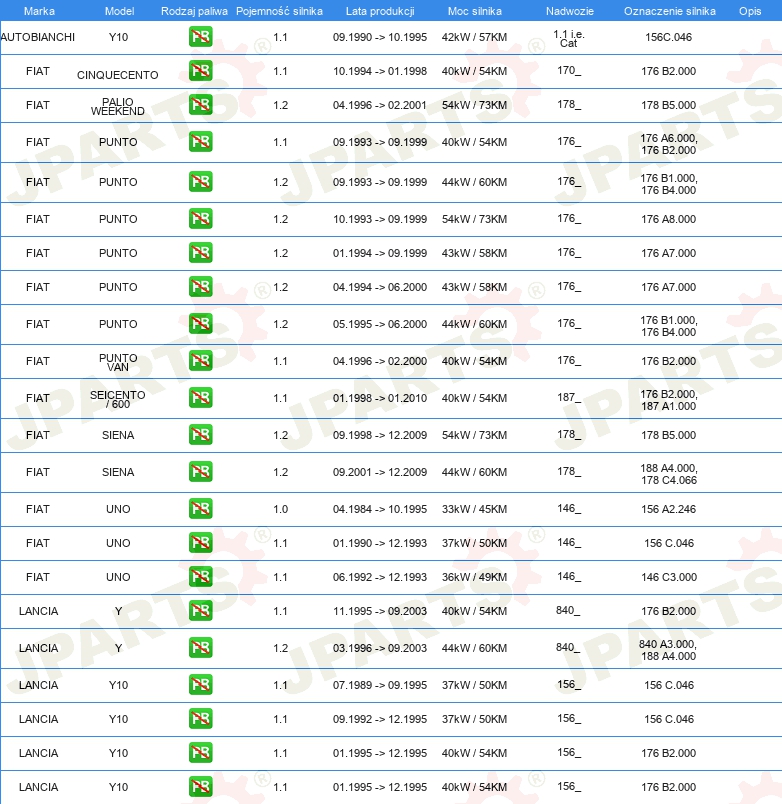Click the body code 170_
The width and height of the screenshot is (782, 804).
click(x=569, y=70)
